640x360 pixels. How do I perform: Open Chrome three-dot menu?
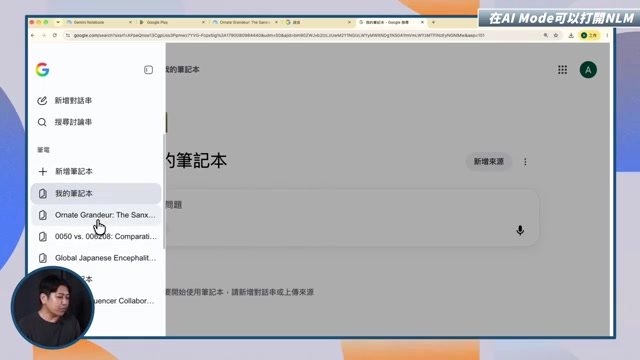coord(607,36)
